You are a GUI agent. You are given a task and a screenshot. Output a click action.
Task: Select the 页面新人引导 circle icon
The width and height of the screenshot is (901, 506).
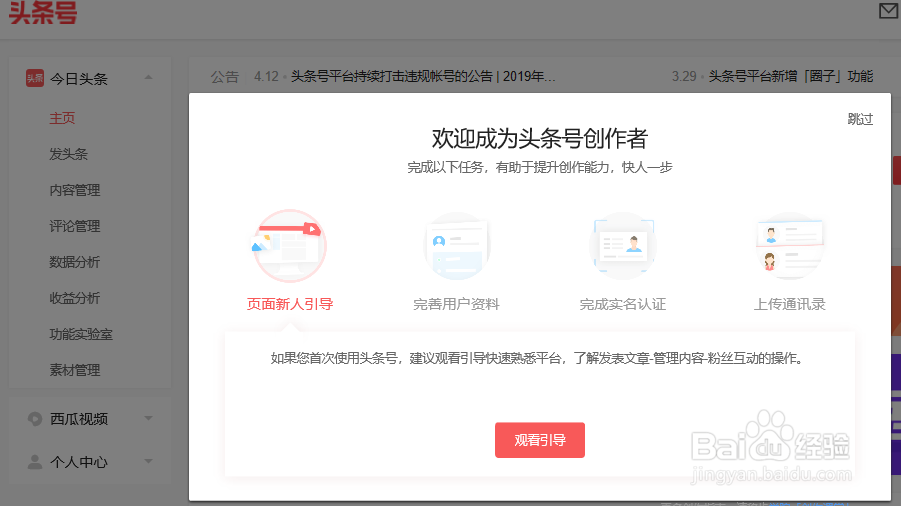(290, 246)
